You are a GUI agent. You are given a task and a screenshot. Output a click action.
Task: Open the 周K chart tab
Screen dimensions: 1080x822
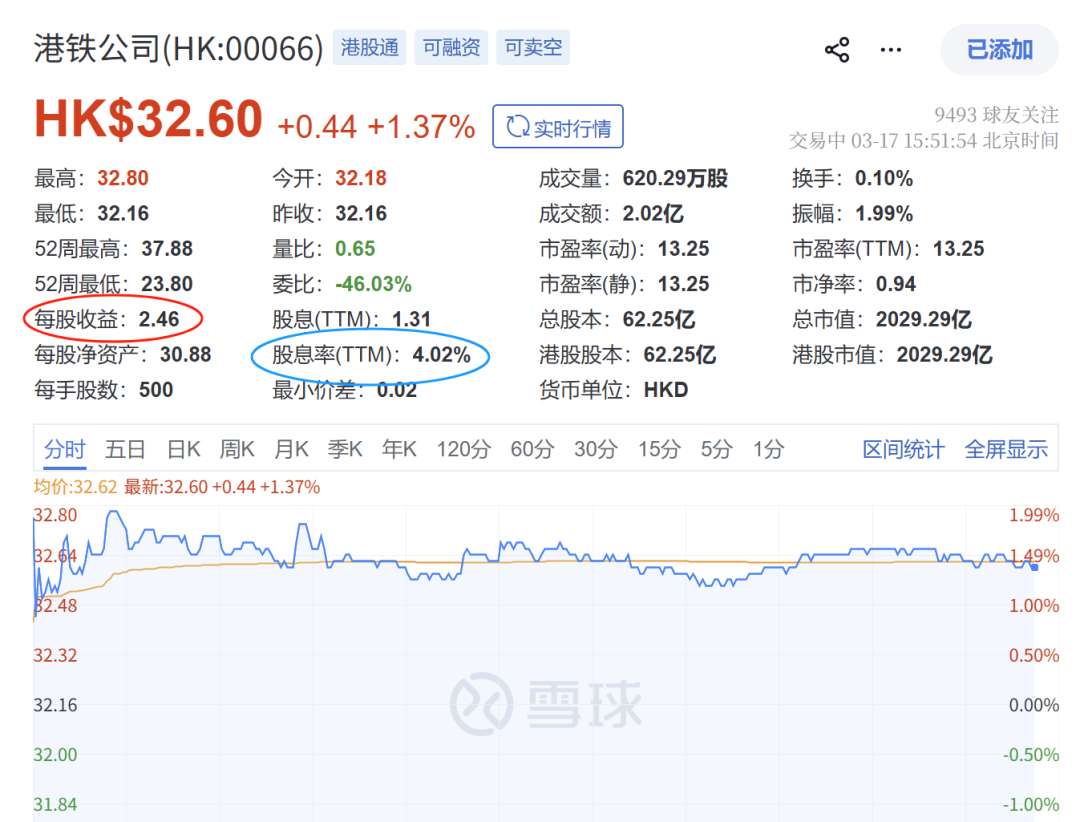pyautogui.click(x=237, y=449)
